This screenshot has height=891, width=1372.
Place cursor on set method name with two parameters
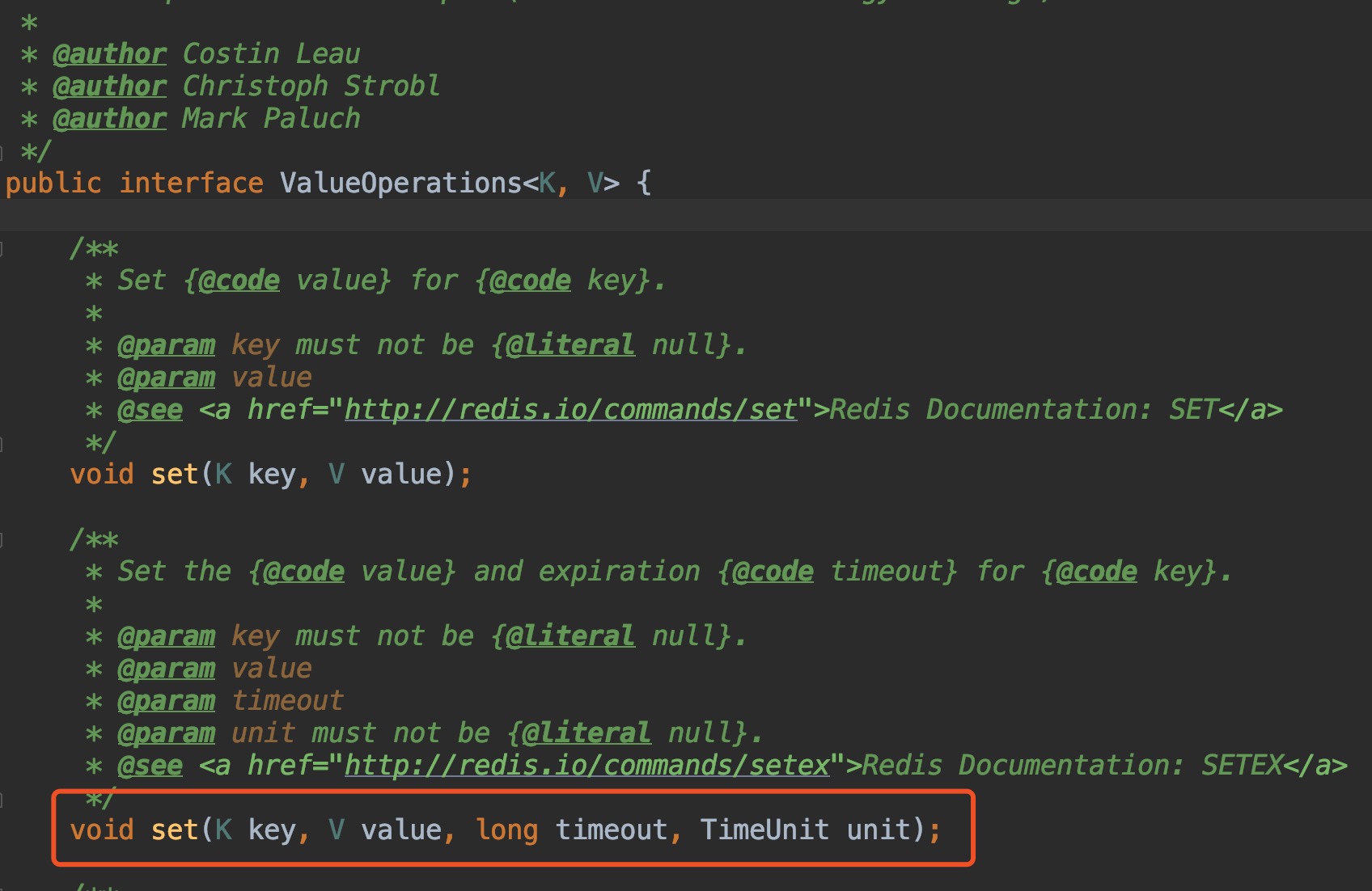click(174, 475)
